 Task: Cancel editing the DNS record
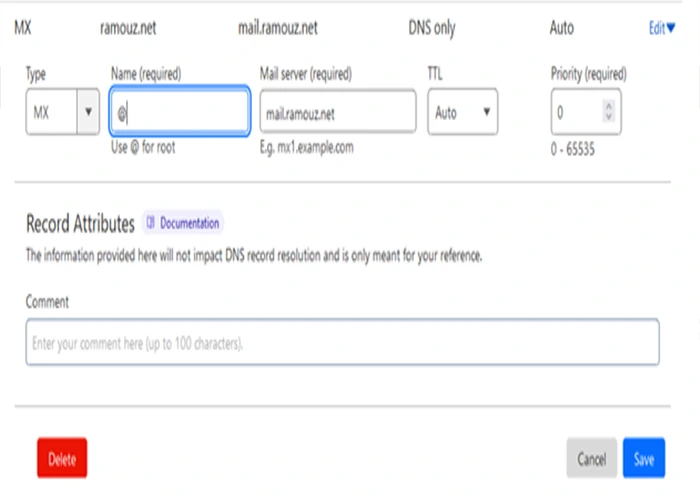click(592, 458)
